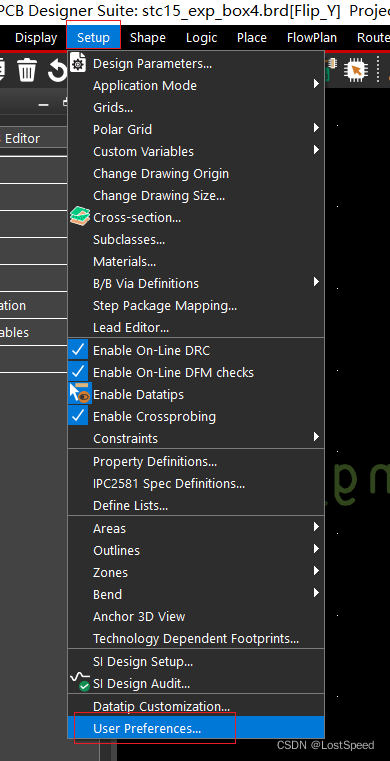Click the Design Parameters gear document icon
This screenshot has height=761, width=390.
(x=78, y=63)
